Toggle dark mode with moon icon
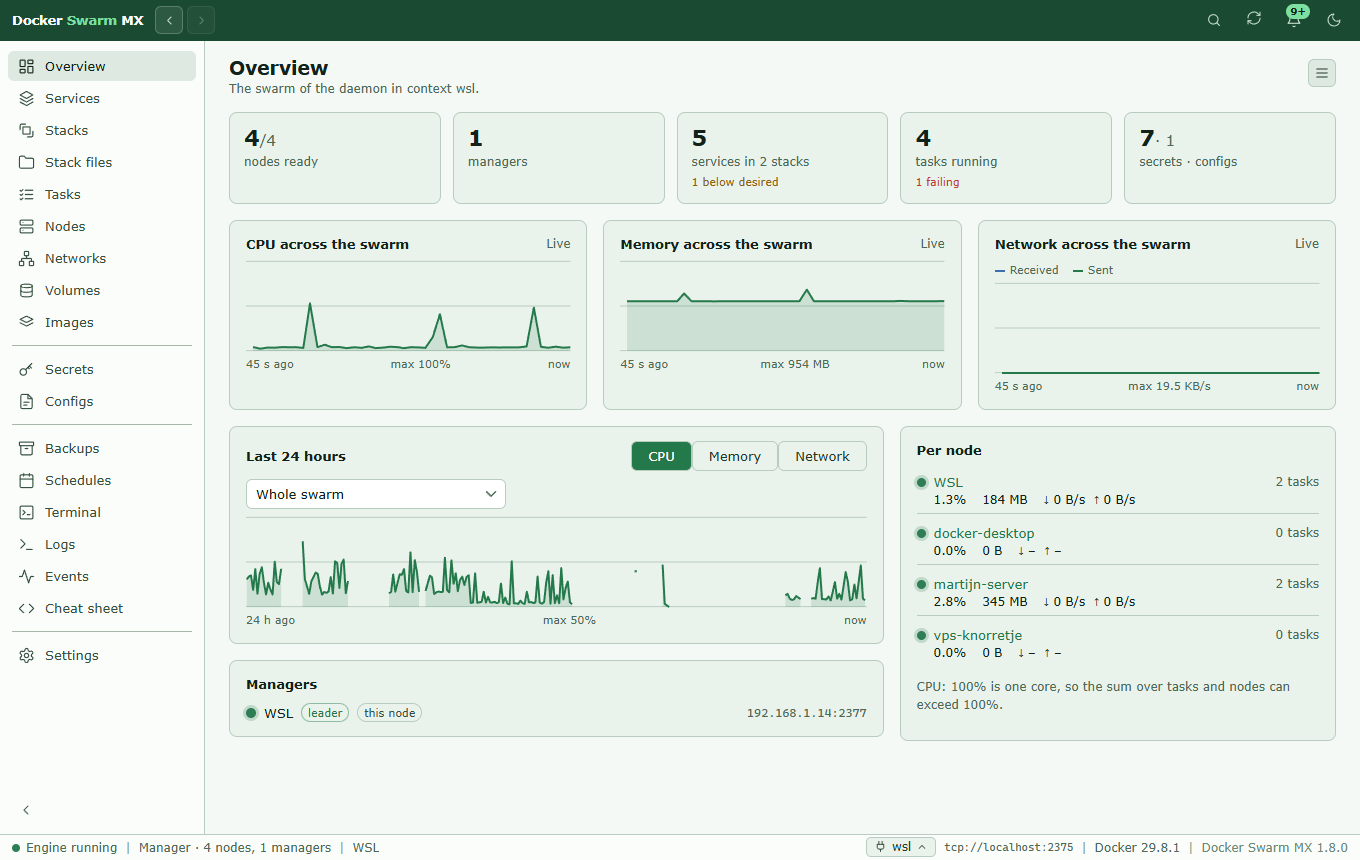This screenshot has width=1360, height=860. [1334, 20]
